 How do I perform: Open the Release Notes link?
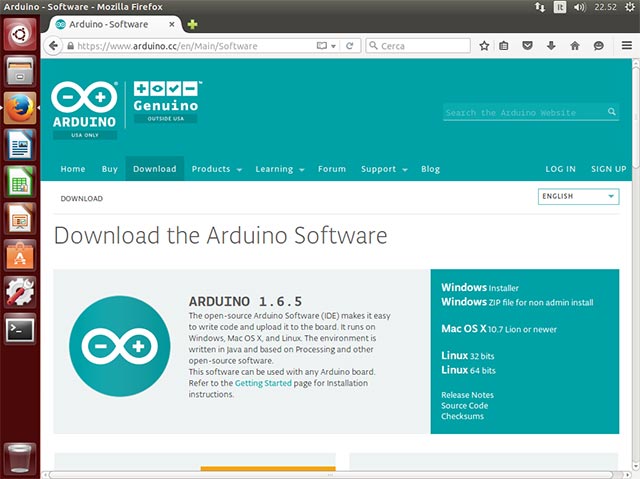[467, 395]
